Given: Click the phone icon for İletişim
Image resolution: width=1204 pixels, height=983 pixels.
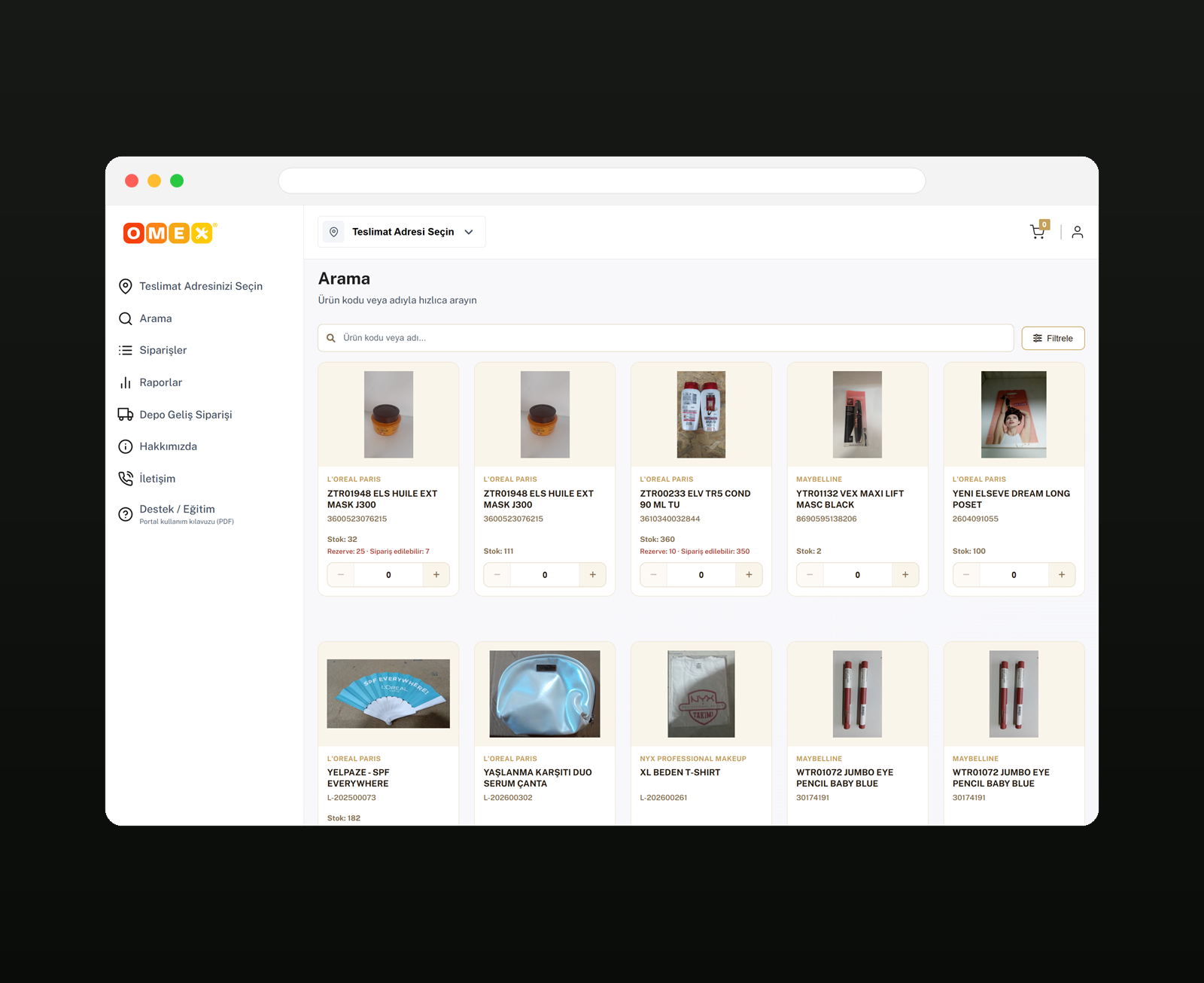Looking at the screenshot, I should click(126, 479).
